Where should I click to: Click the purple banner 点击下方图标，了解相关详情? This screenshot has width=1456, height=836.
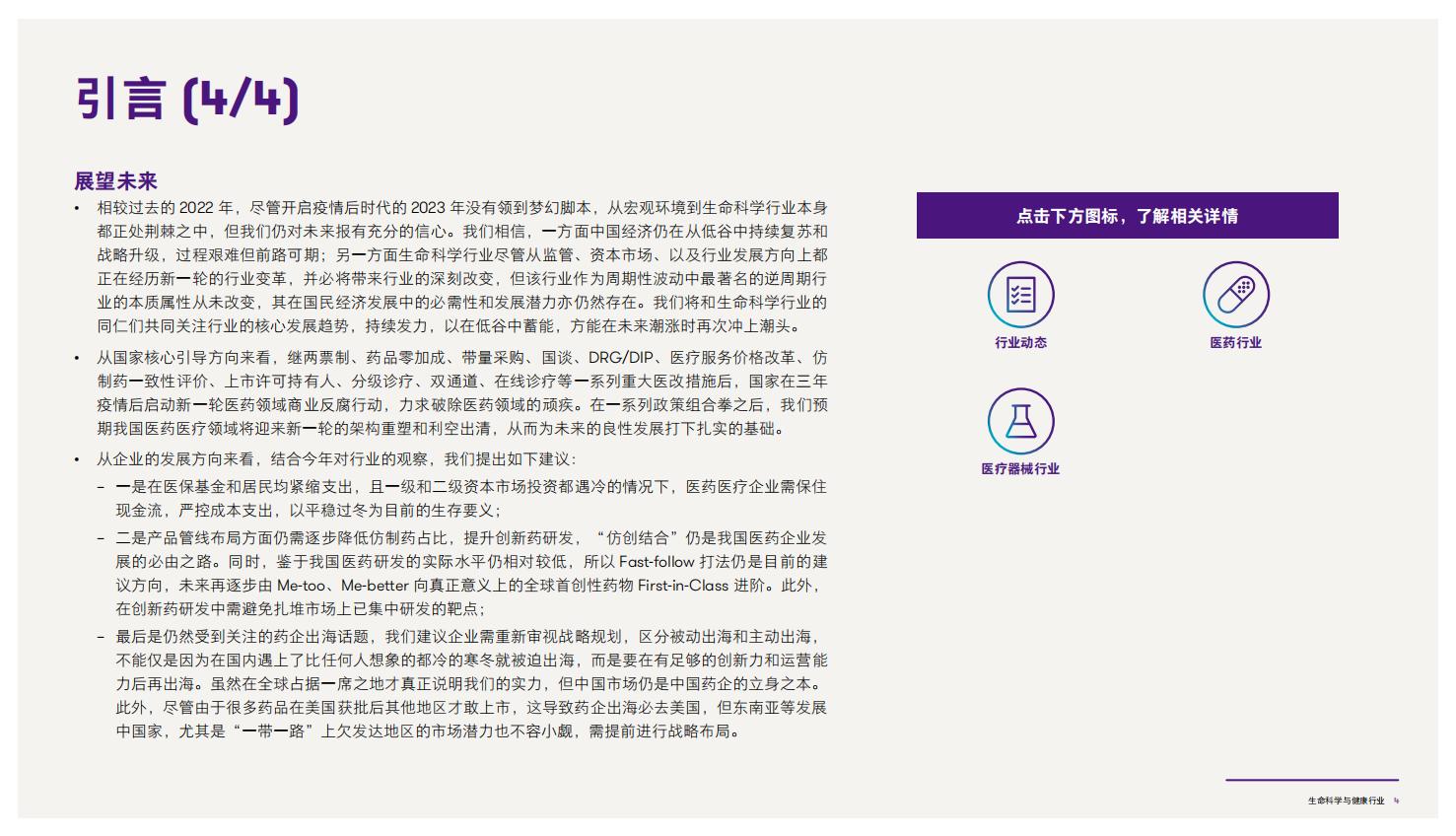tap(1127, 216)
